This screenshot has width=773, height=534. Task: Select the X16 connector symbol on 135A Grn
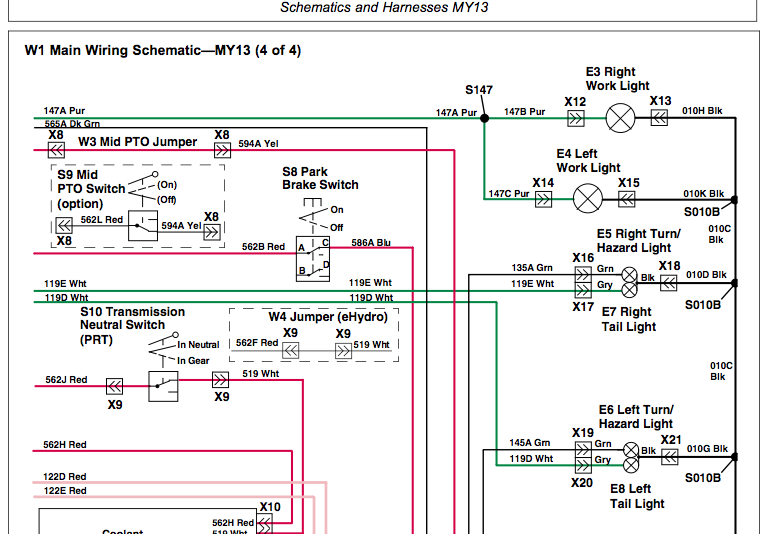pos(583,275)
